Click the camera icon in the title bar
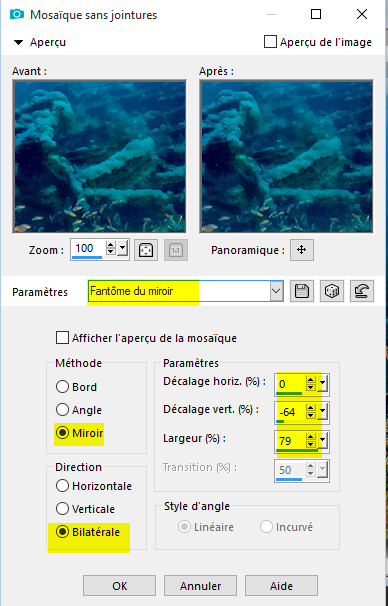Screen dimensions: 388x606 pyautogui.click(x=17, y=15)
